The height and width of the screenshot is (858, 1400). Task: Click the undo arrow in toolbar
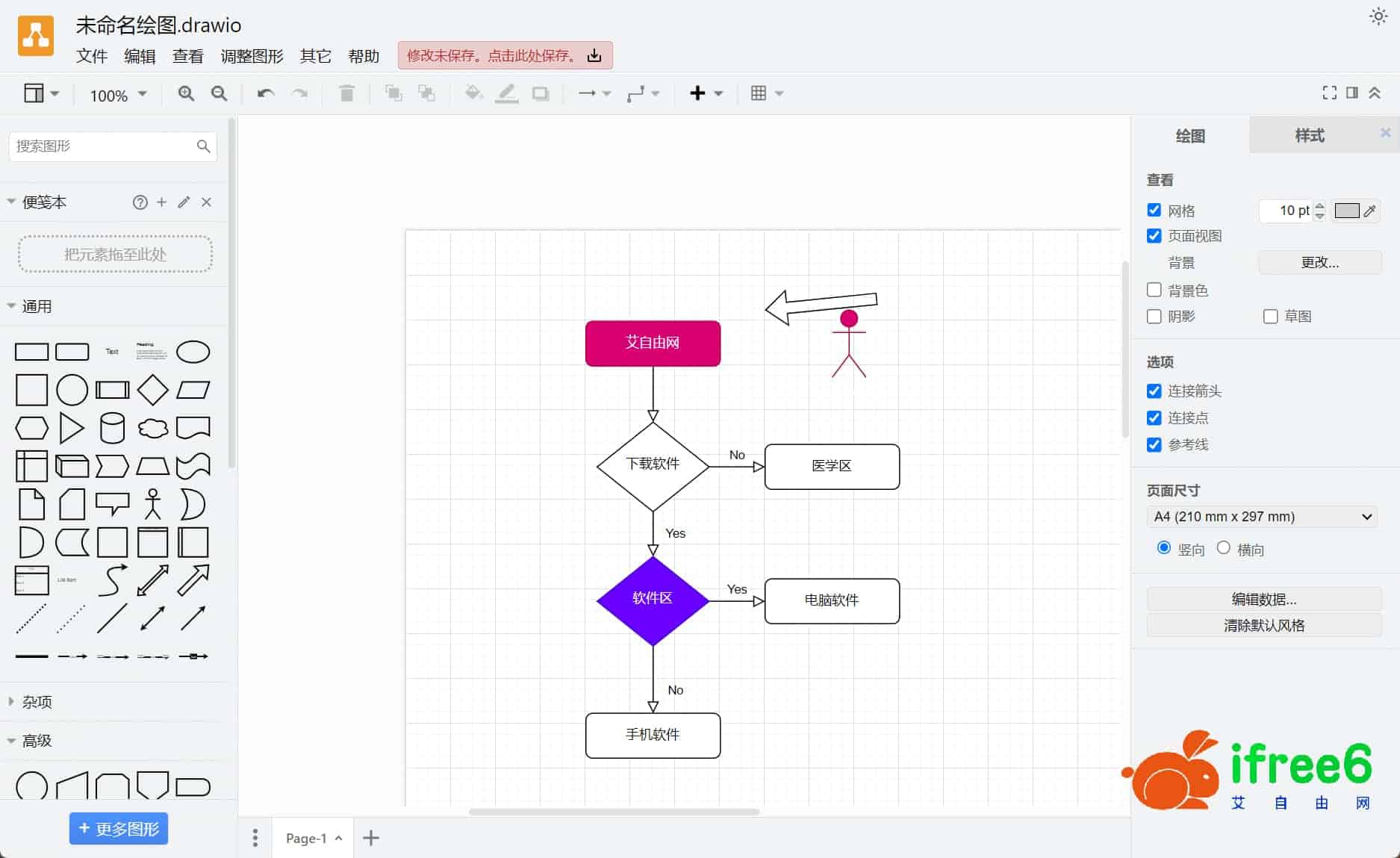tap(265, 93)
